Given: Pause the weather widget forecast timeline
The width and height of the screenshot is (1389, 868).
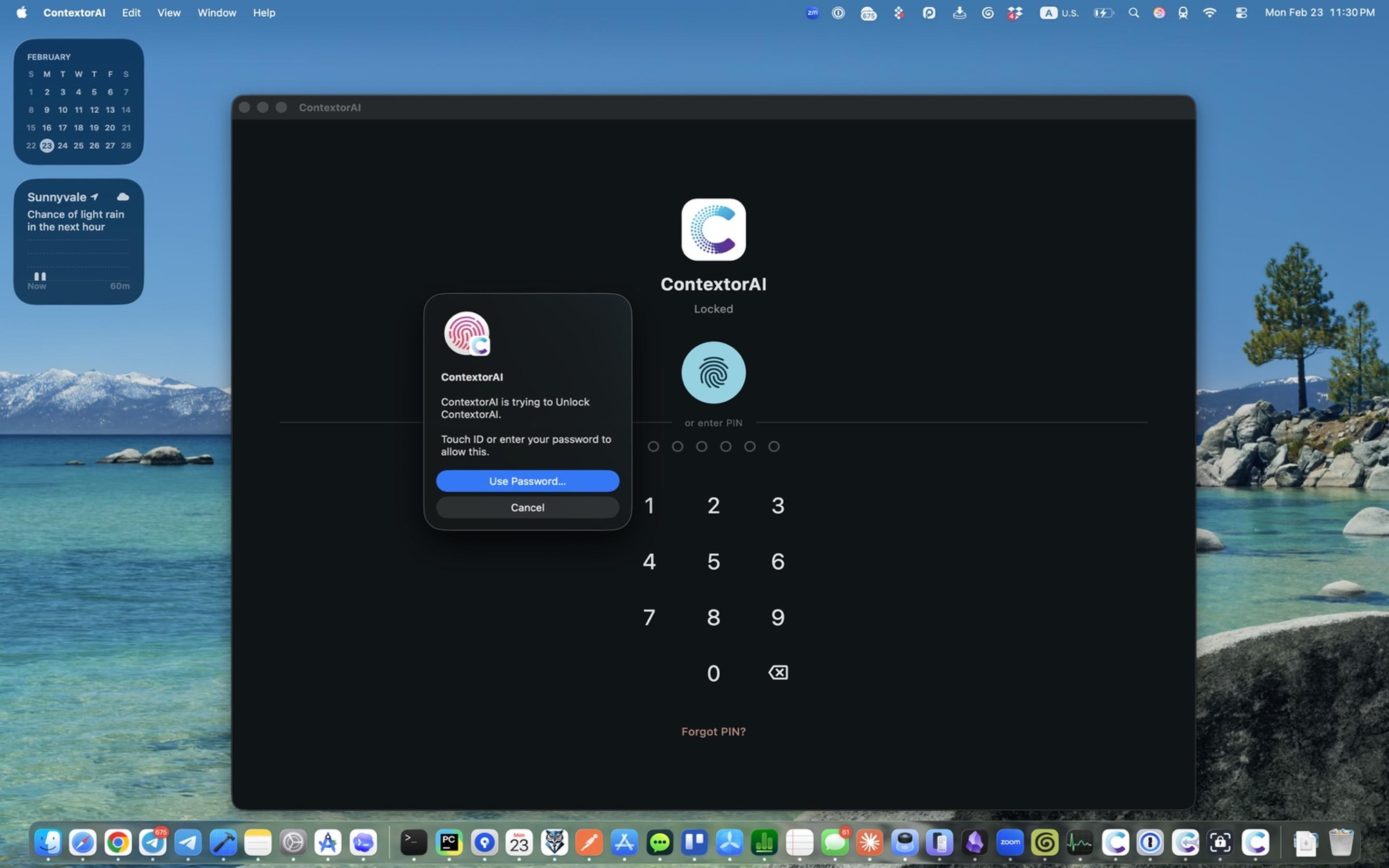Looking at the screenshot, I should click(40, 277).
